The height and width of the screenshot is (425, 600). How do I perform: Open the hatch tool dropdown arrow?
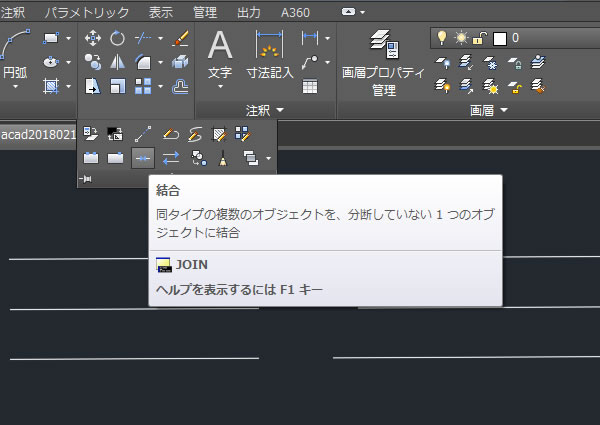(68, 86)
